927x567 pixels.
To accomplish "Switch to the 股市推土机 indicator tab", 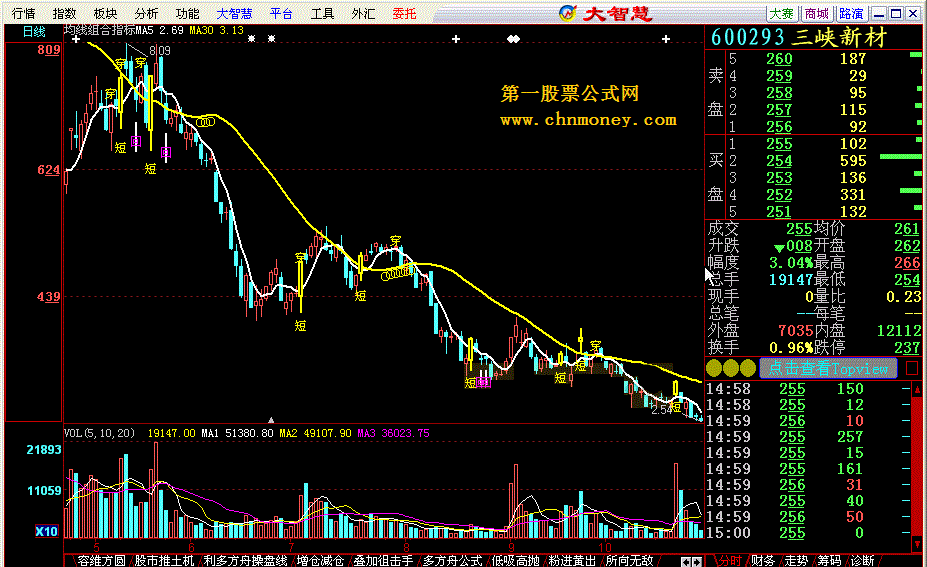I will click(x=164, y=560).
